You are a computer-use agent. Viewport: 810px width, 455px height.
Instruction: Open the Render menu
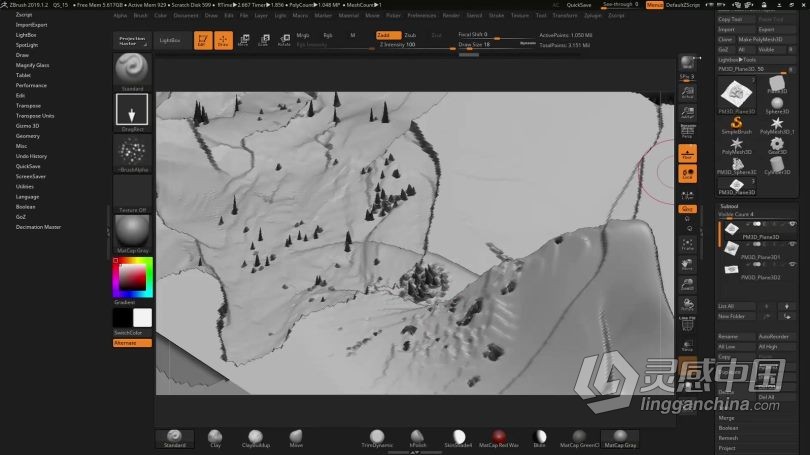coord(451,15)
